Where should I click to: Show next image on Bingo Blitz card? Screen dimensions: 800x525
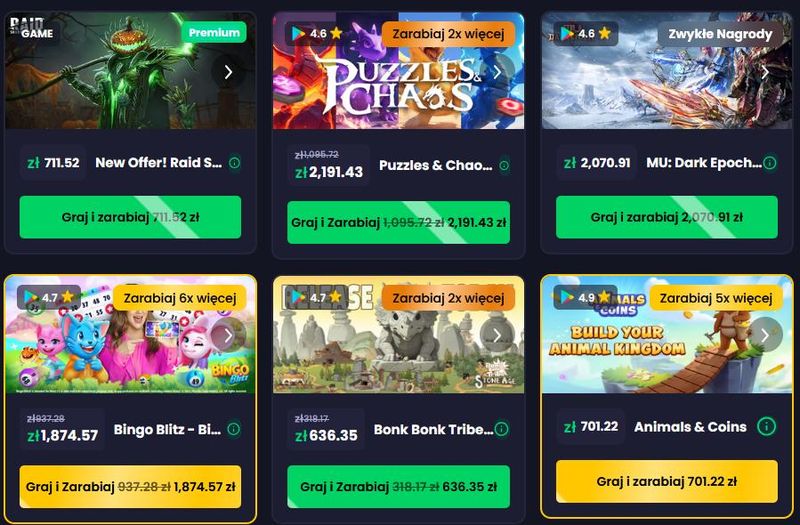(x=228, y=335)
